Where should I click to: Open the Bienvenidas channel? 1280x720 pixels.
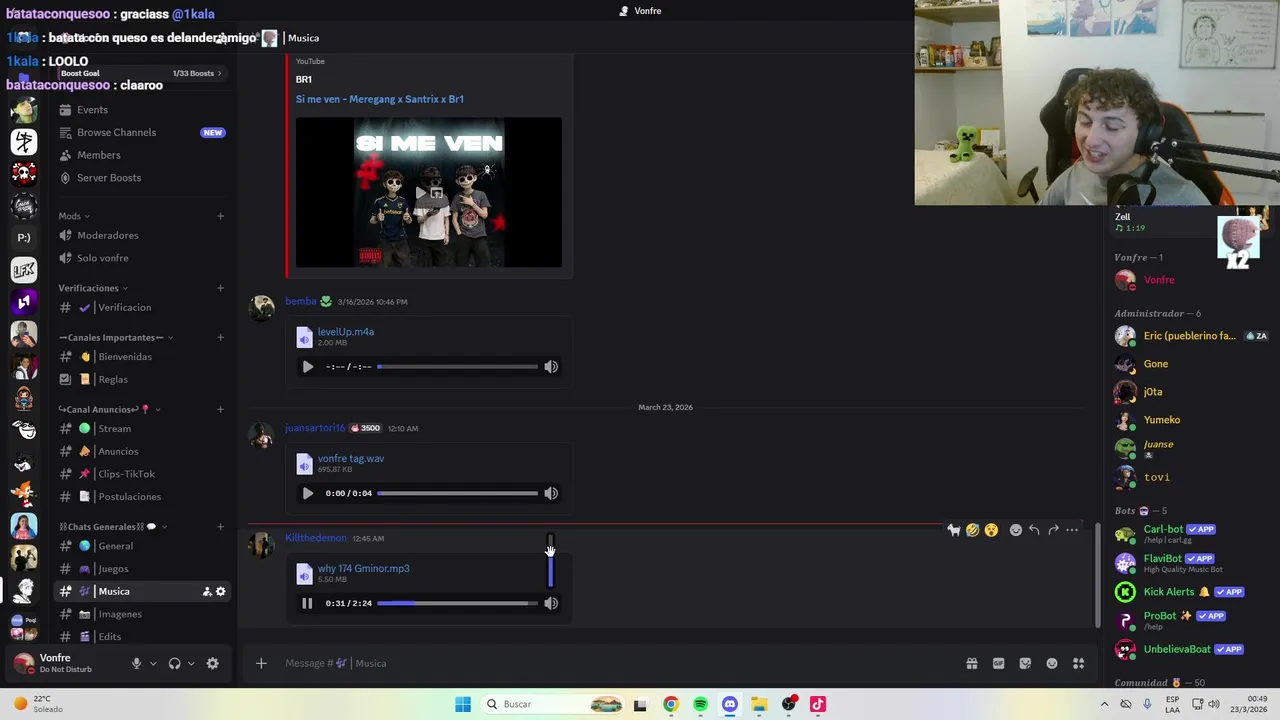click(x=142, y=357)
